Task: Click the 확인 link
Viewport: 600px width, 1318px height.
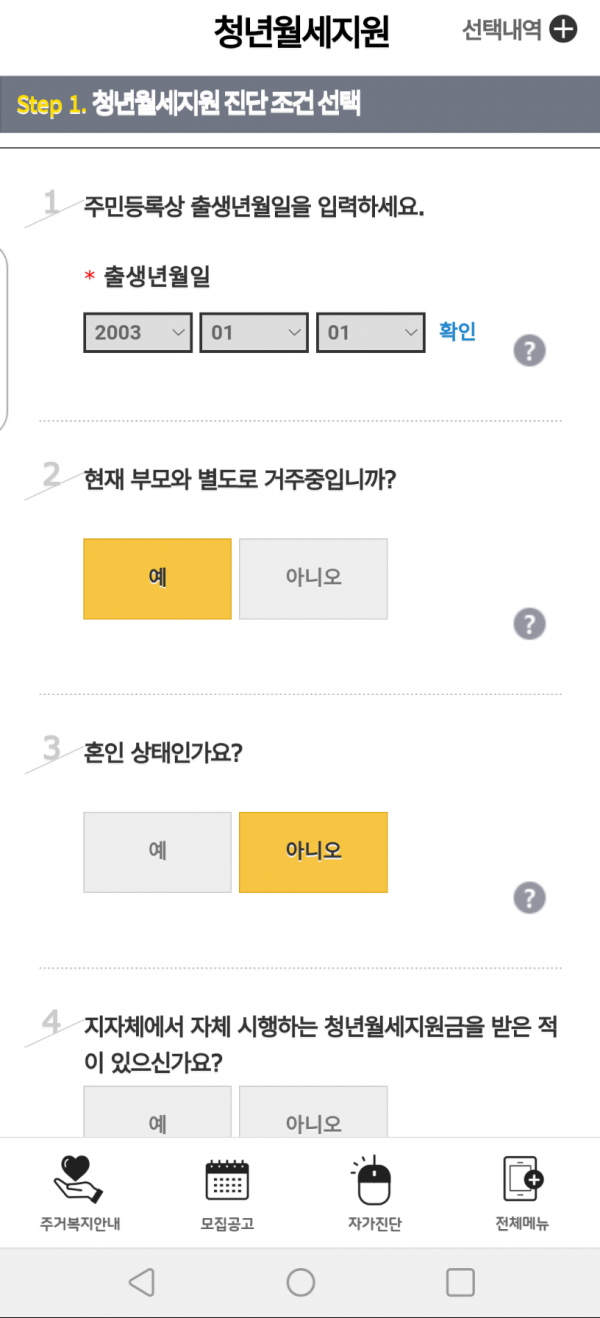Action: tap(458, 331)
